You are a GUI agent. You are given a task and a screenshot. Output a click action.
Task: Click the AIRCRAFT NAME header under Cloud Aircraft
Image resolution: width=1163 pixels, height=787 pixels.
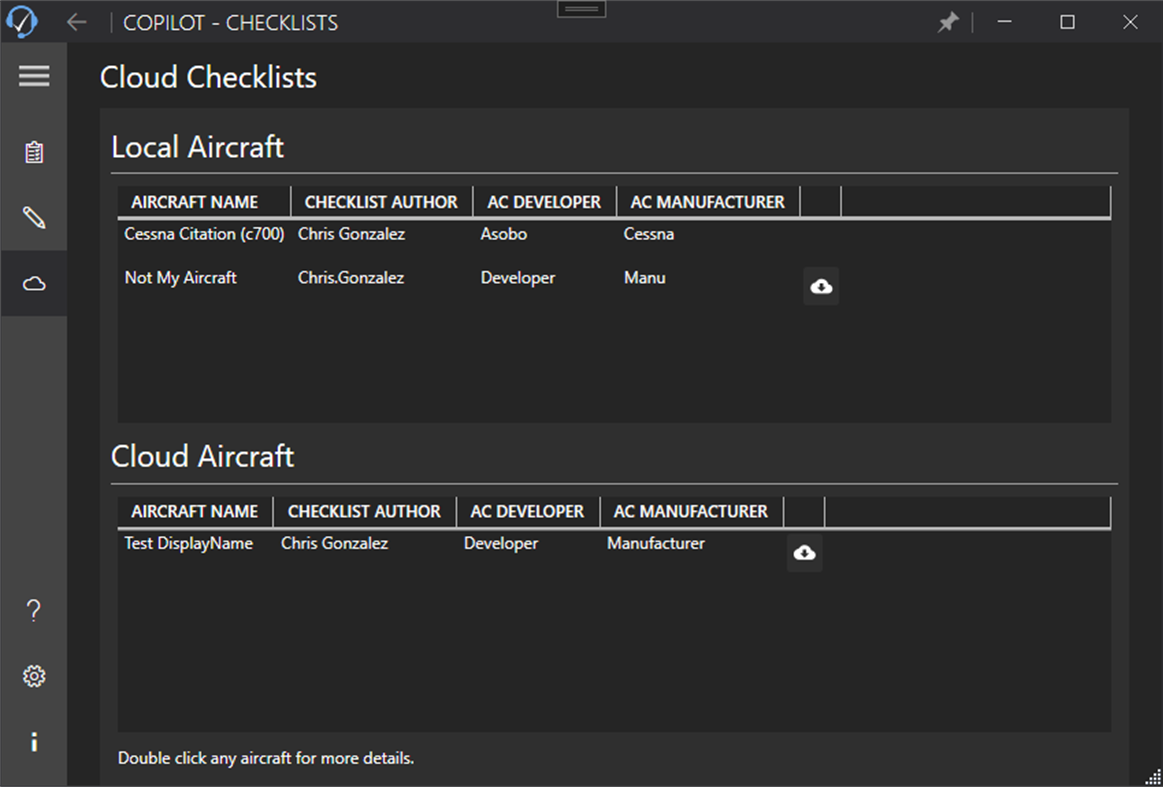[193, 511]
